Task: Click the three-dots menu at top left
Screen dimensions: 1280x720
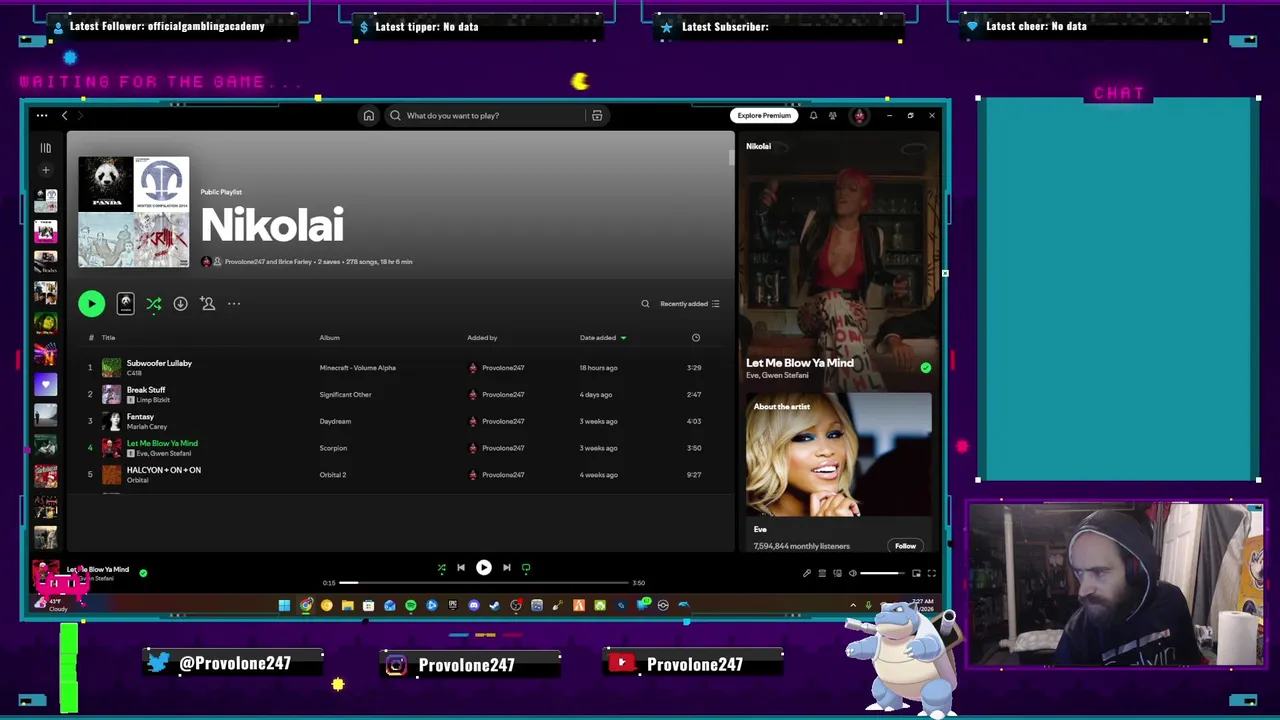Action: click(42, 116)
